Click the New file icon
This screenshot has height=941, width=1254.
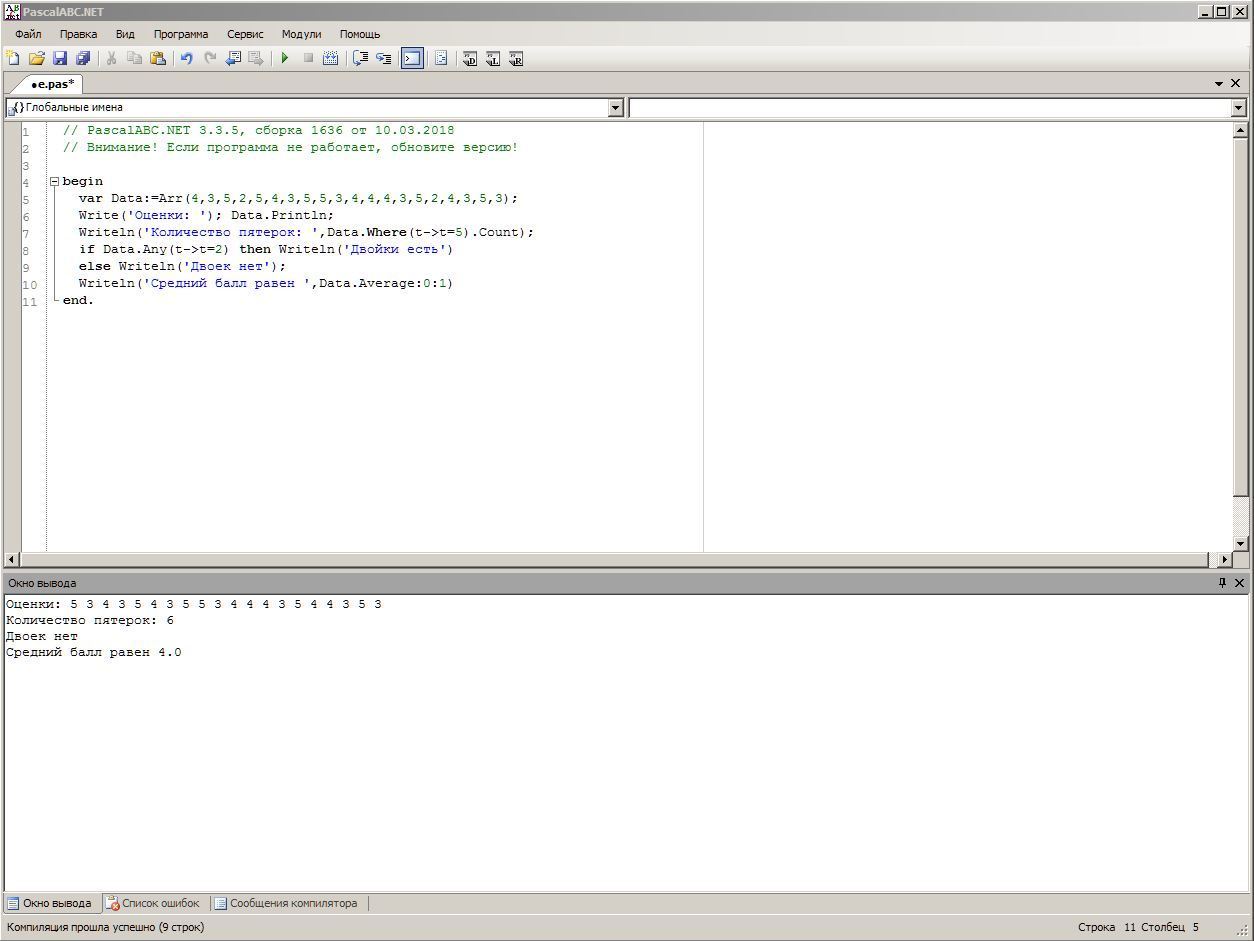click(x=13, y=59)
